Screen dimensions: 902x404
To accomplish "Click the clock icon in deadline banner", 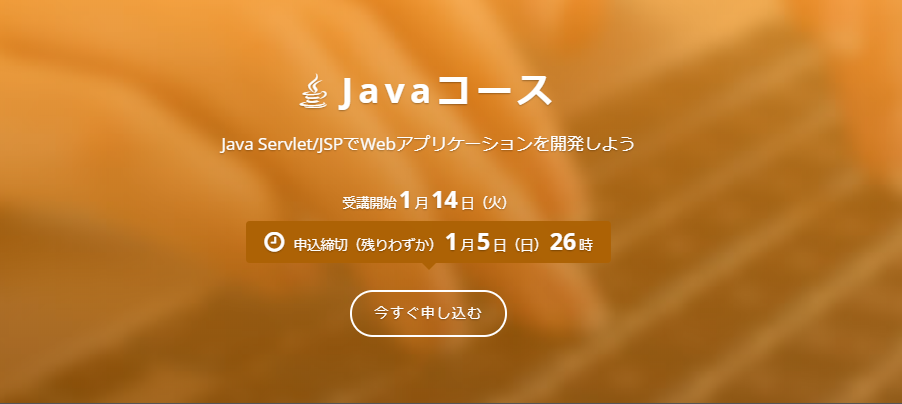I will pyautogui.click(x=274, y=242).
